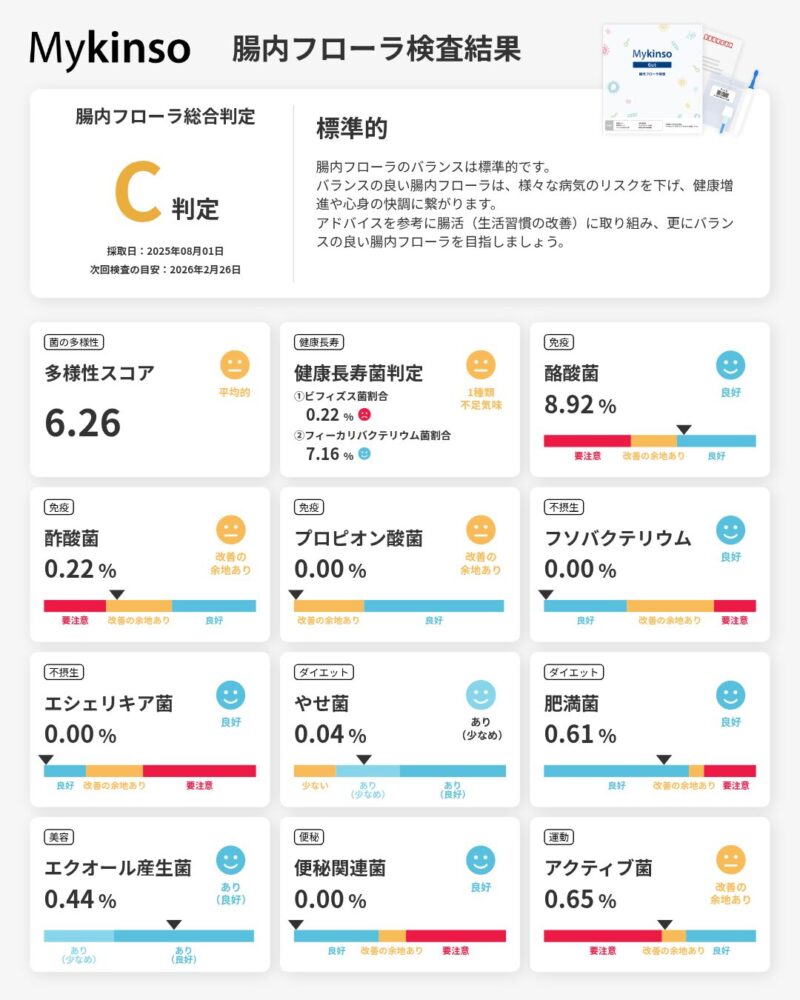Click the やせ菌 light-blue face icon
The width and height of the screenshot is (800, 1000).
pyautogui.click(x=481, y=694)
